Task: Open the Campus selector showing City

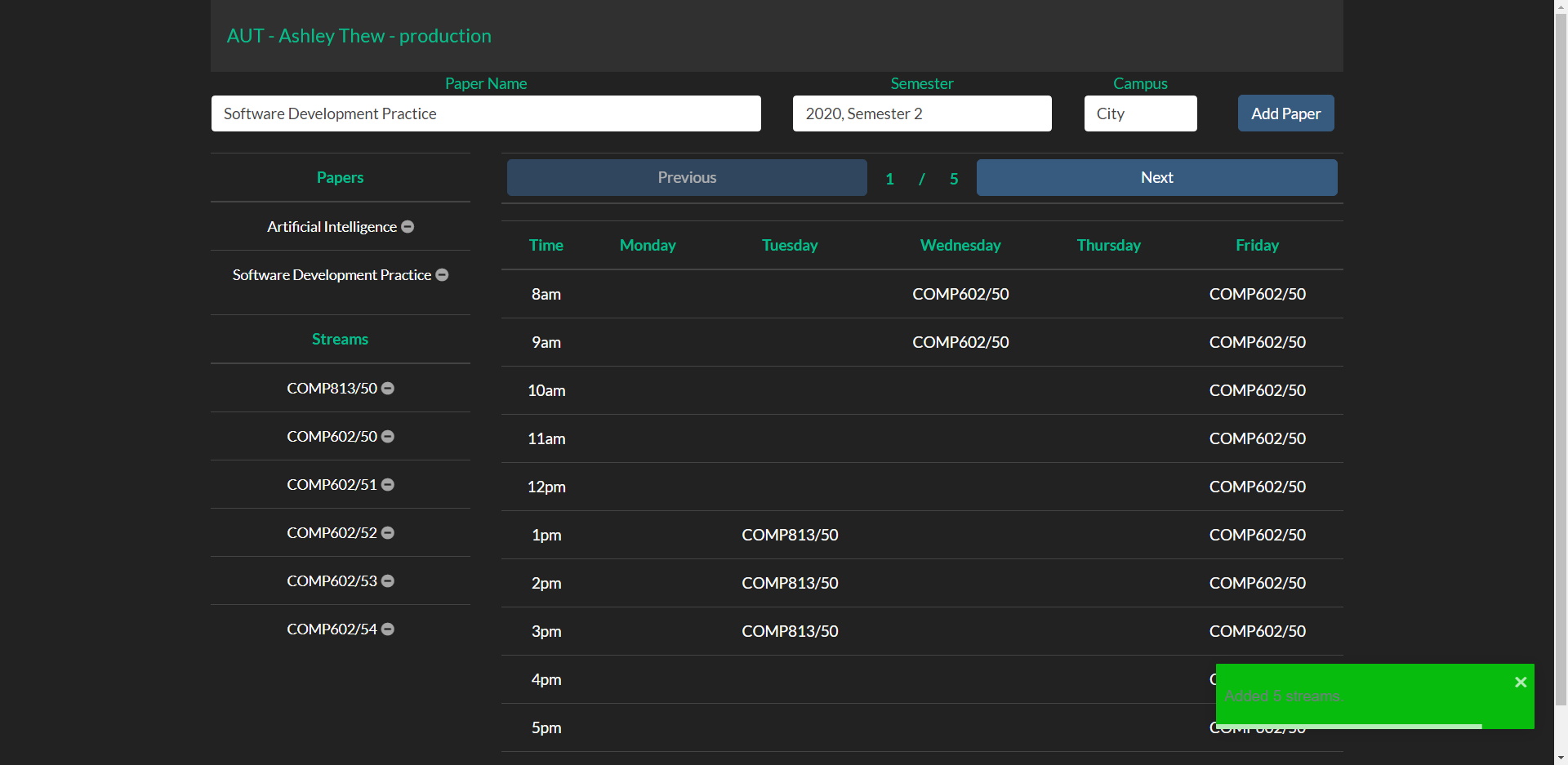Action: pos(1140,113)
